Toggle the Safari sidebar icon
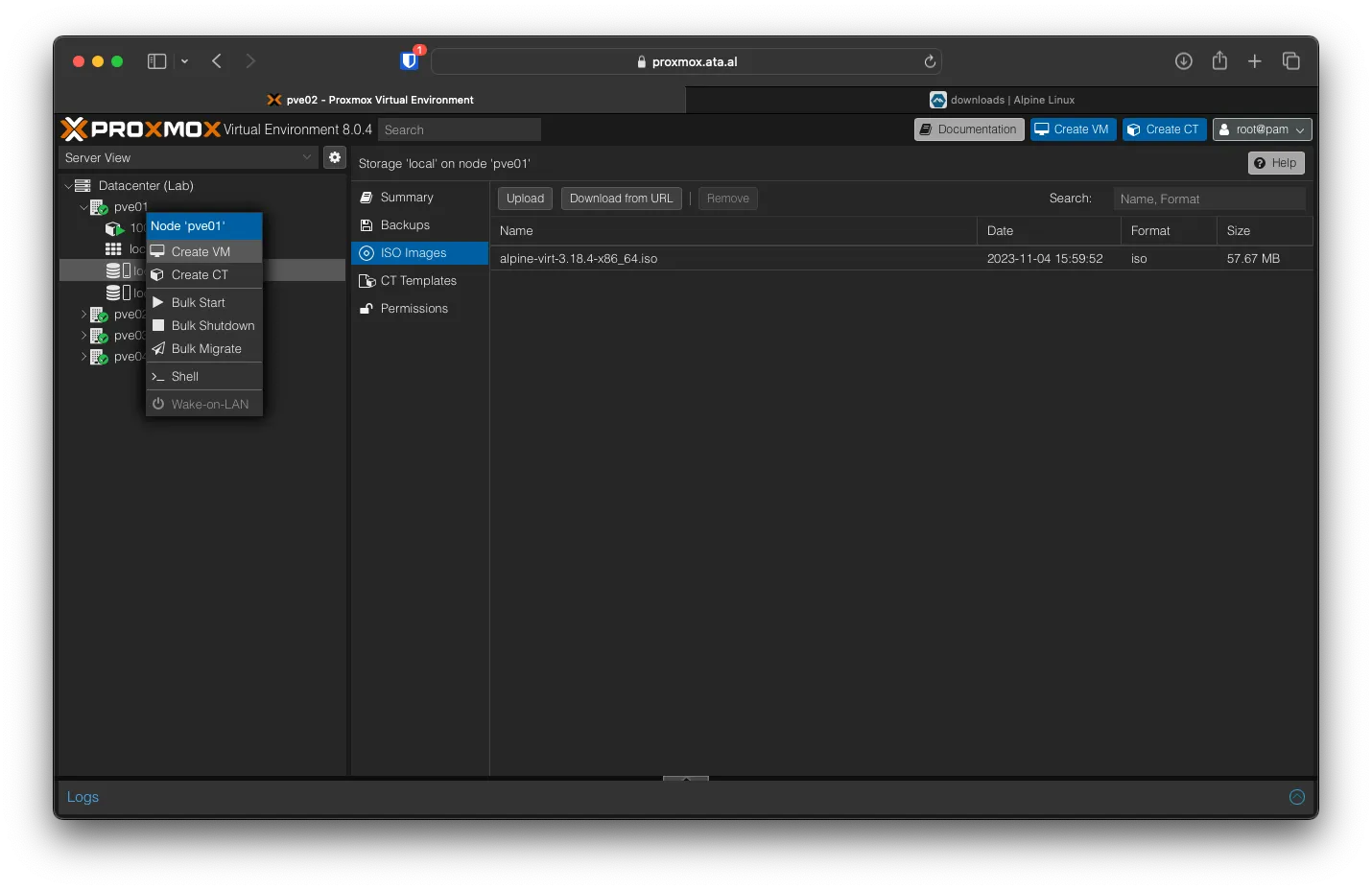 tap(157, 61)
